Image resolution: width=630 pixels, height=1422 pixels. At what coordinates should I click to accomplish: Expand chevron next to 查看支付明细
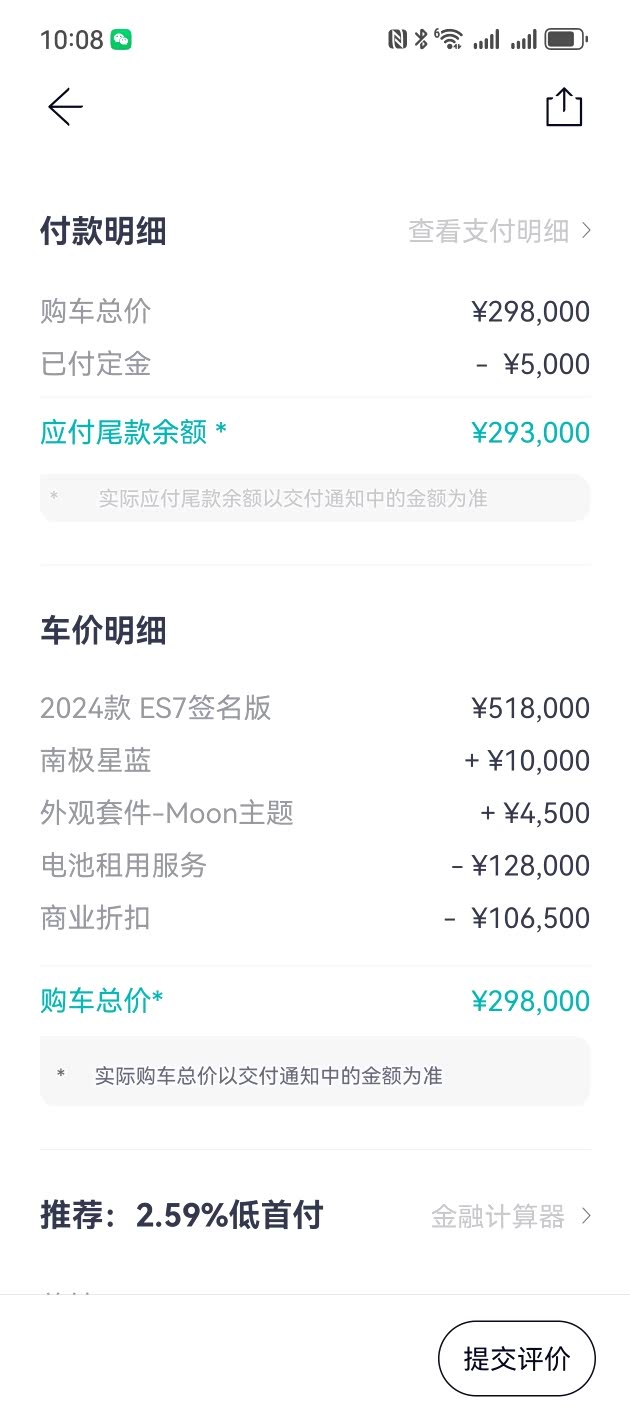tap(587, 232)
